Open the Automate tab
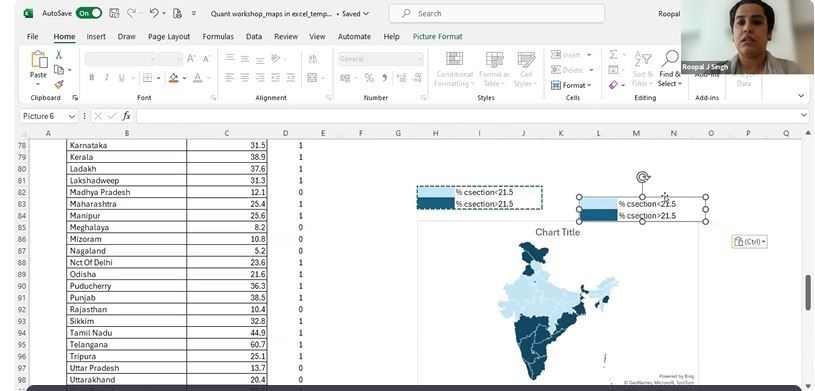 (354, 36)
